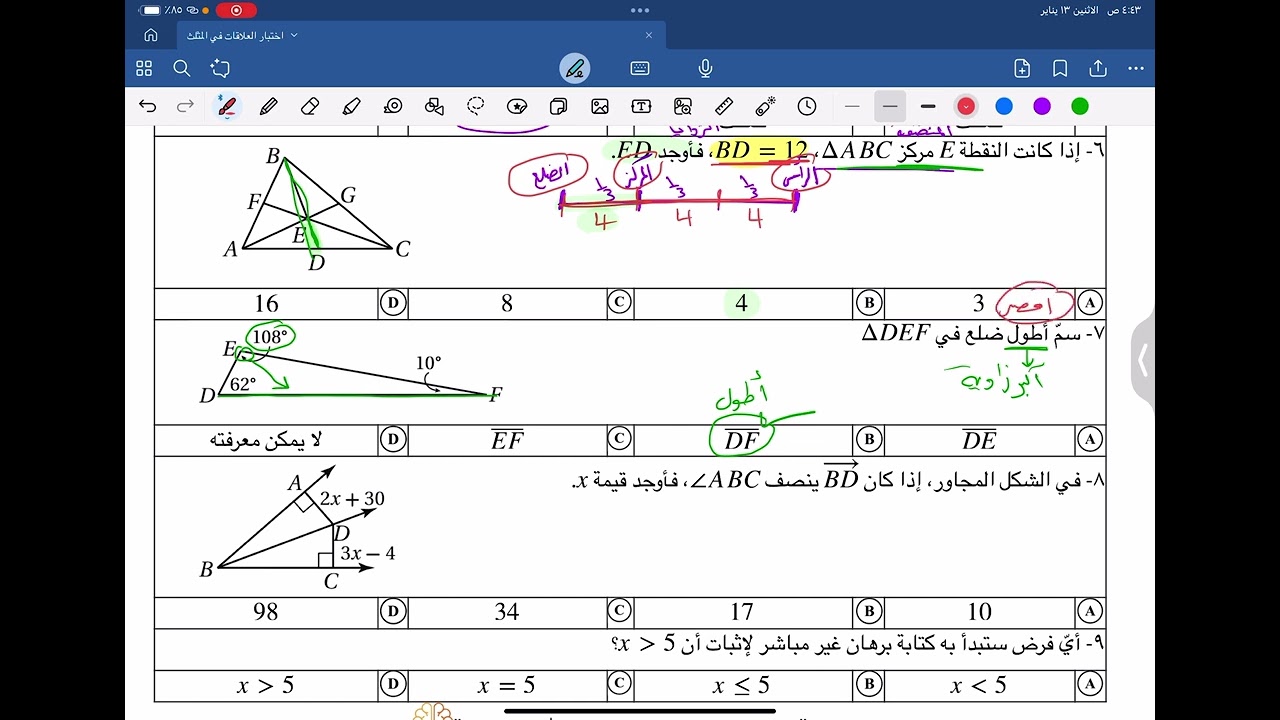Bookmark the current page
Image resolution: width=1280 pixels, height=720 pixels.
point(1060,68)
